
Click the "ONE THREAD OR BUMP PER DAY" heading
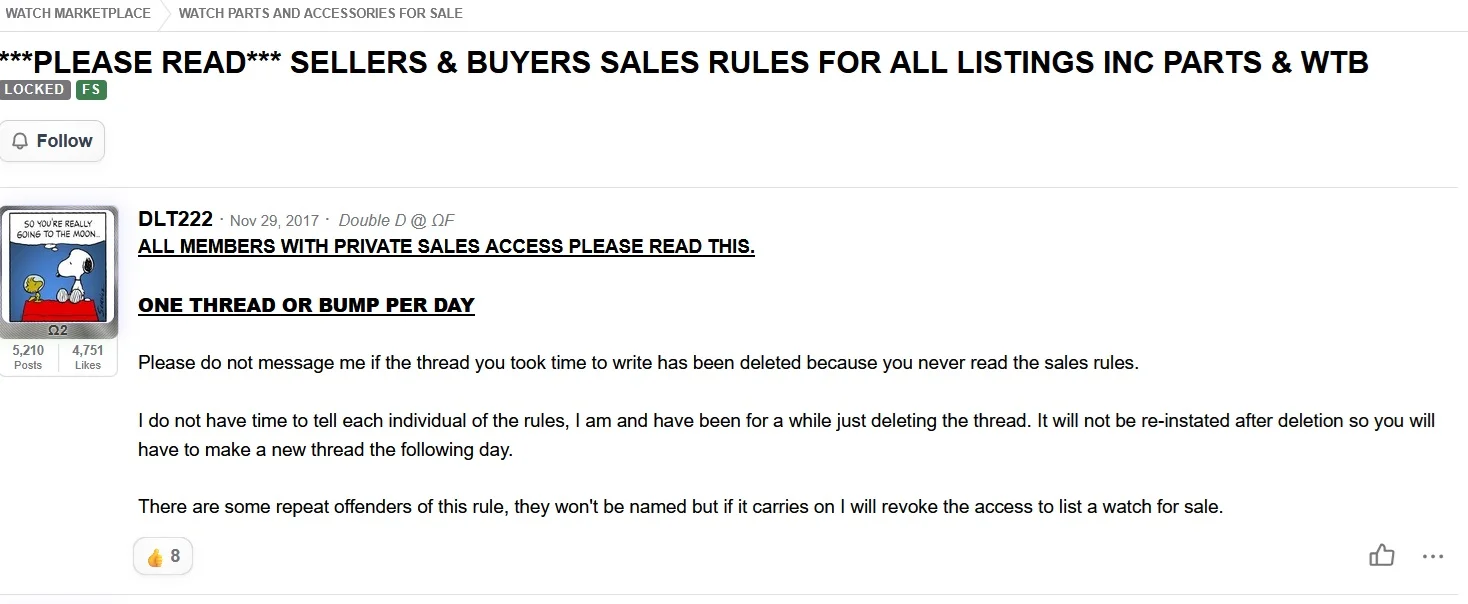306,305
